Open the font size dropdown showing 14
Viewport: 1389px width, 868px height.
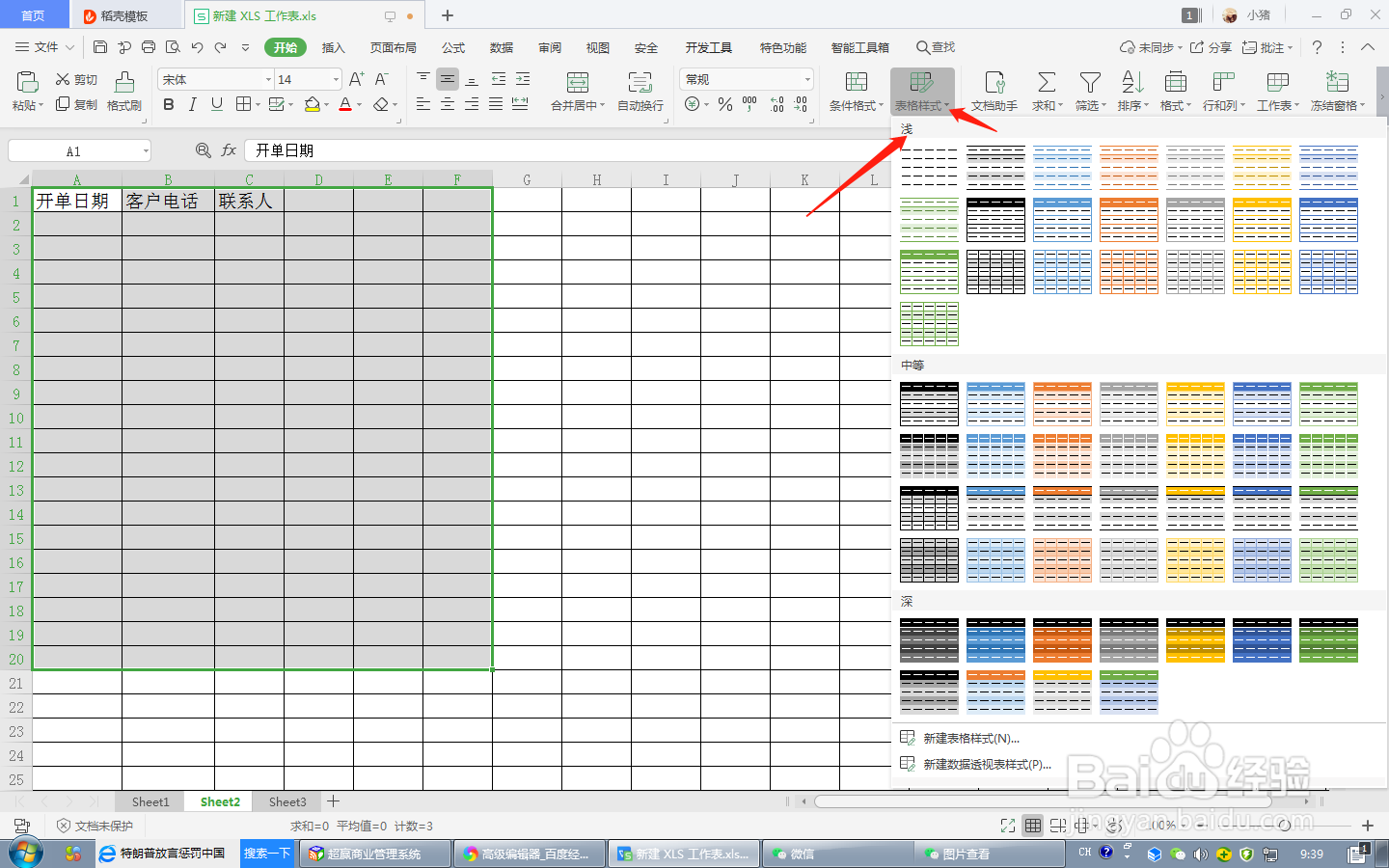tap(336, 79)
